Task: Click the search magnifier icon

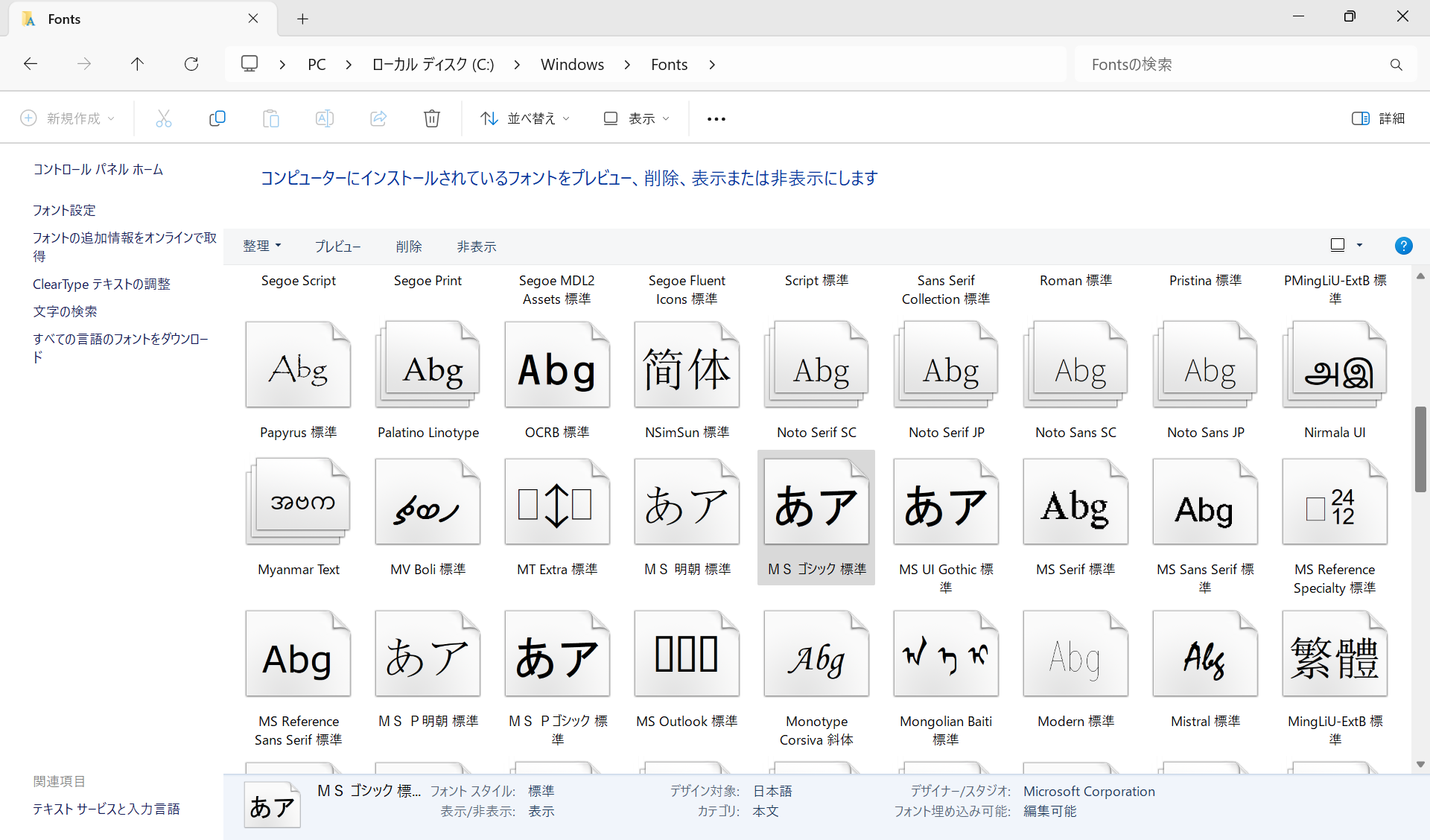Action: (x=1396, y=65)
